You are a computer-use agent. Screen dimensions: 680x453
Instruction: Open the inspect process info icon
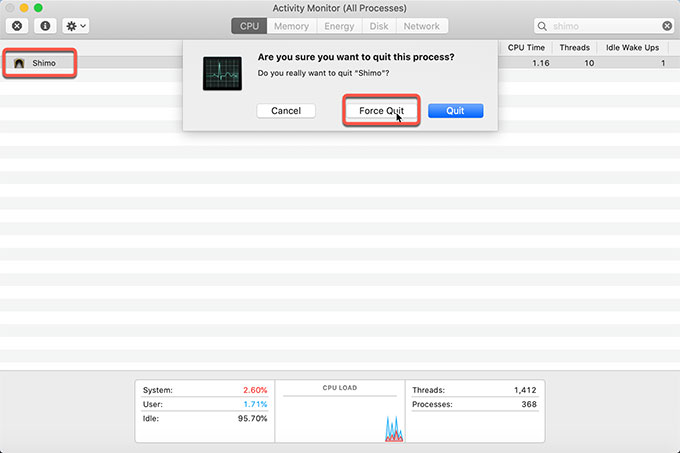click(46, 26)
